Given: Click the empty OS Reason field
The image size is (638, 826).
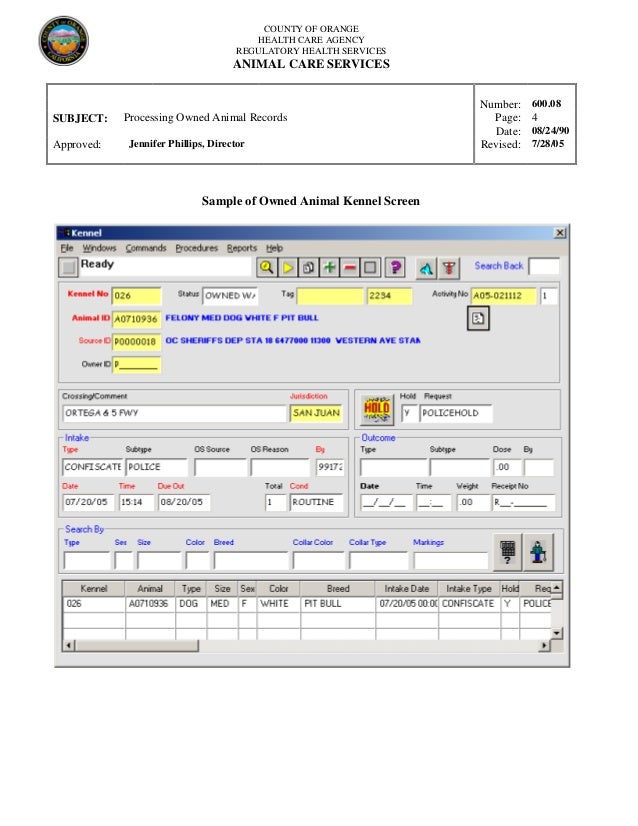Looking at the screenshot, I should (x=280, y=467).
